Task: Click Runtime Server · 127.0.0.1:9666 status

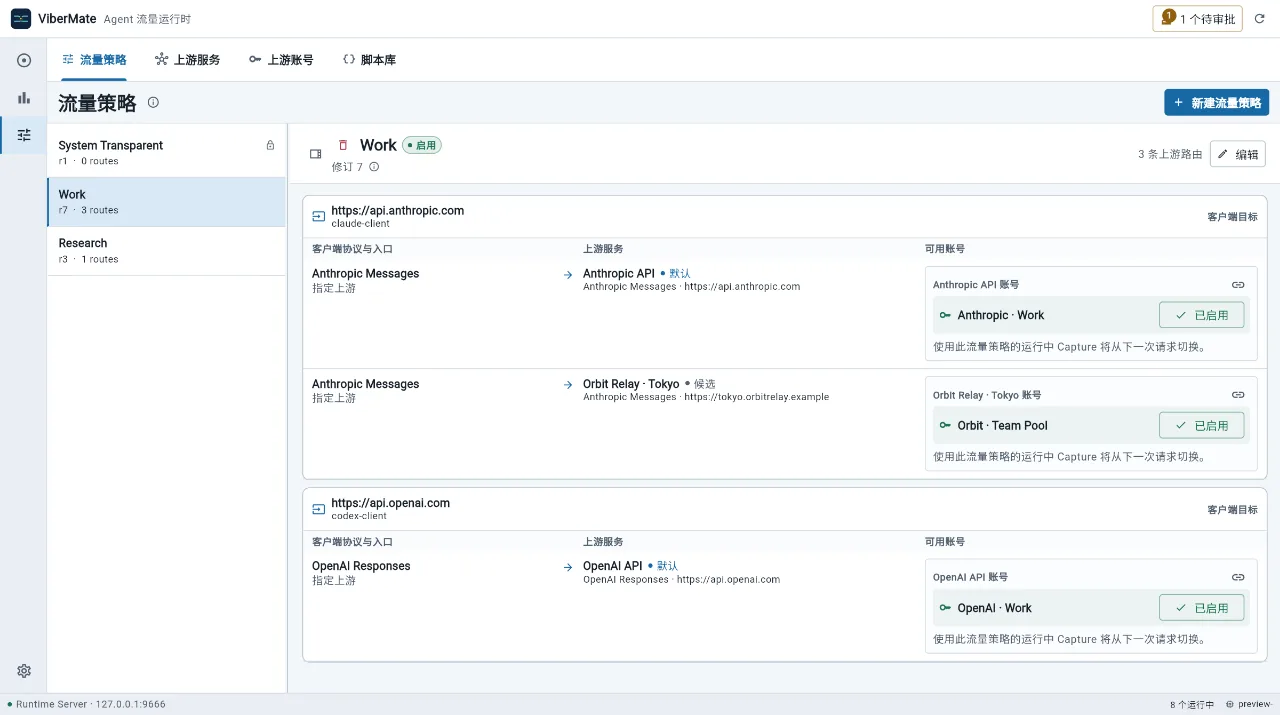Action: pos(90,704)
